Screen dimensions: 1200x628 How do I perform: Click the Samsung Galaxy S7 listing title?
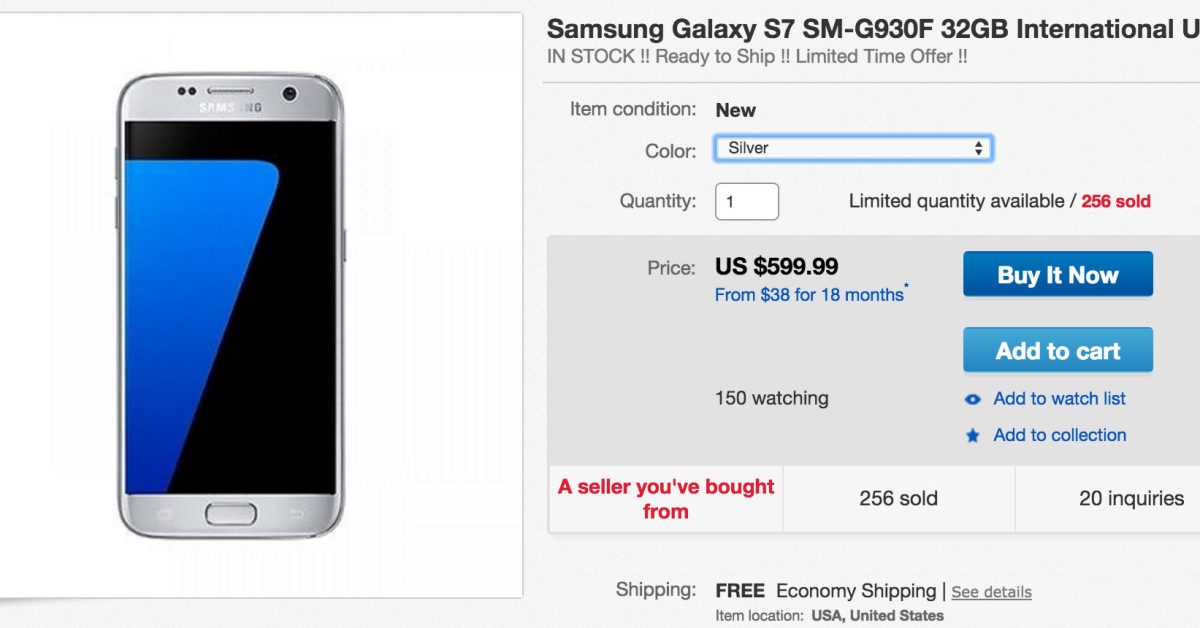coord(872,29)
